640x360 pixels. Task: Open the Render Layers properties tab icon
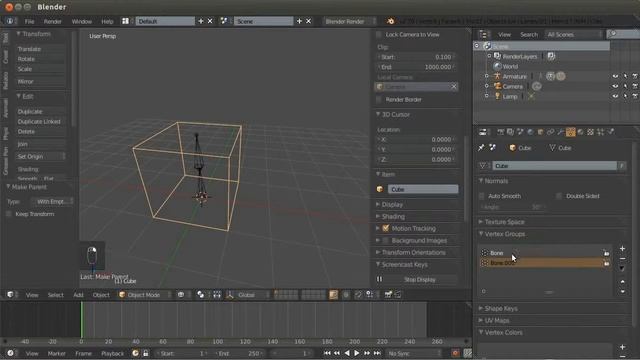(x=510, y=132)
